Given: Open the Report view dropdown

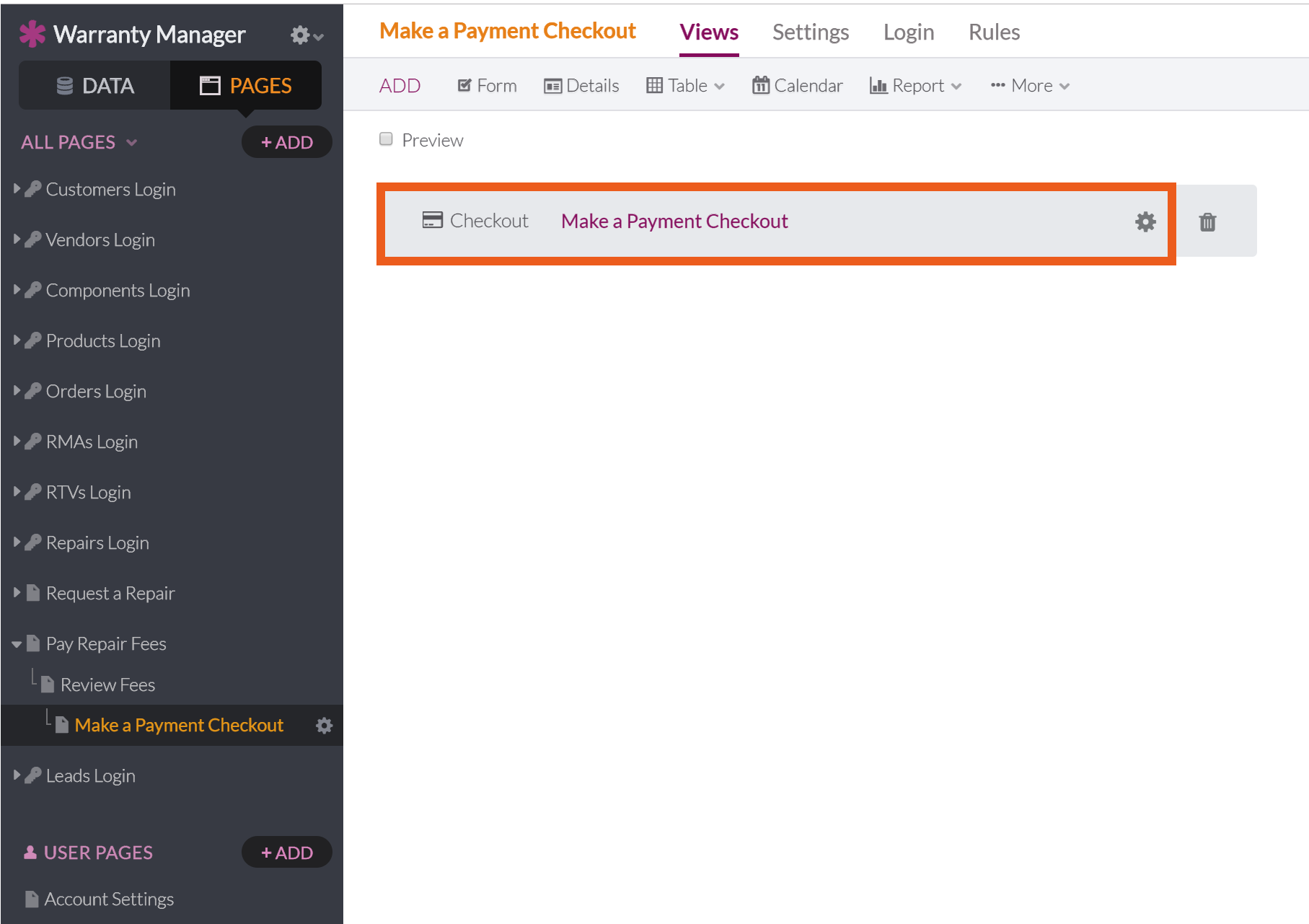Looking at the screenshot, I should (x=915, y=86).
